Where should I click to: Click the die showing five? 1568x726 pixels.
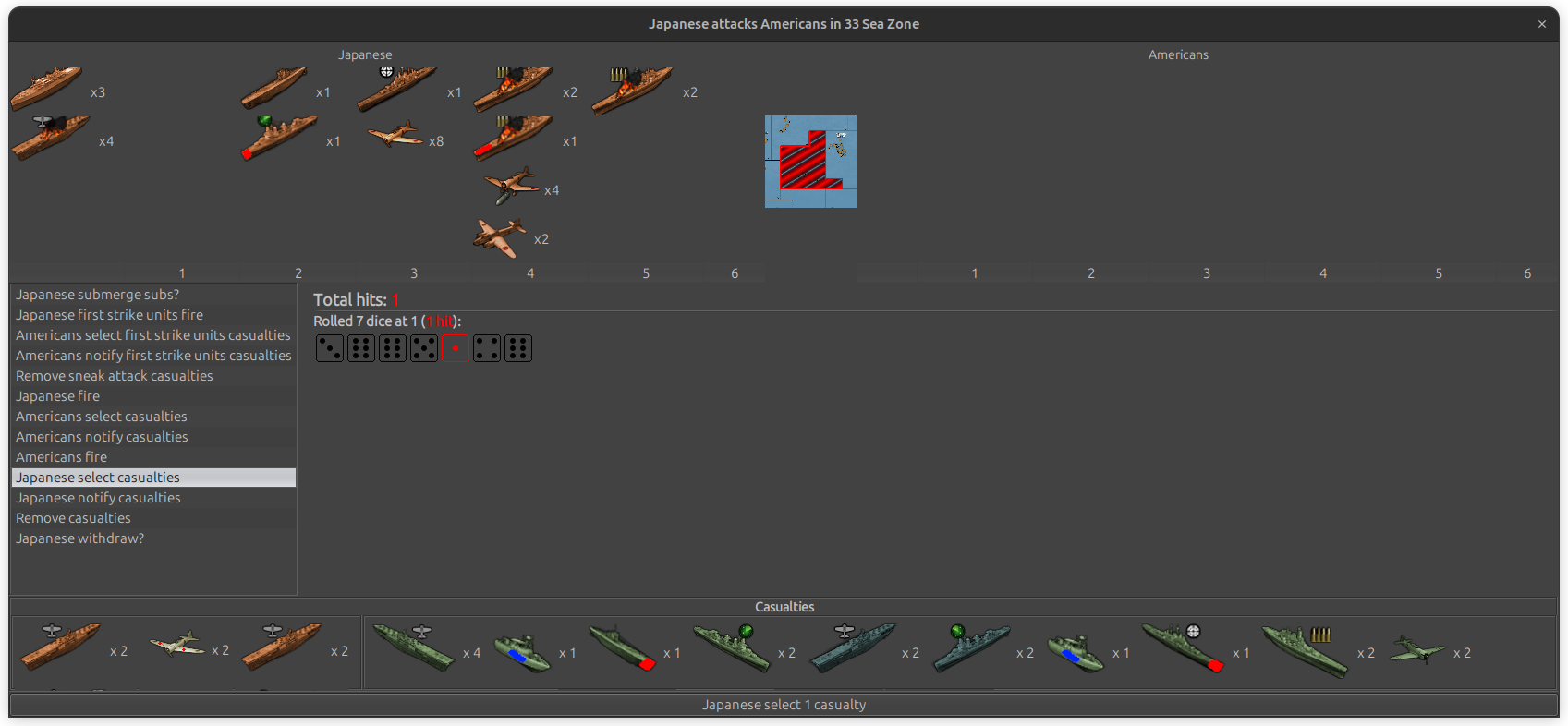(424, 348)
